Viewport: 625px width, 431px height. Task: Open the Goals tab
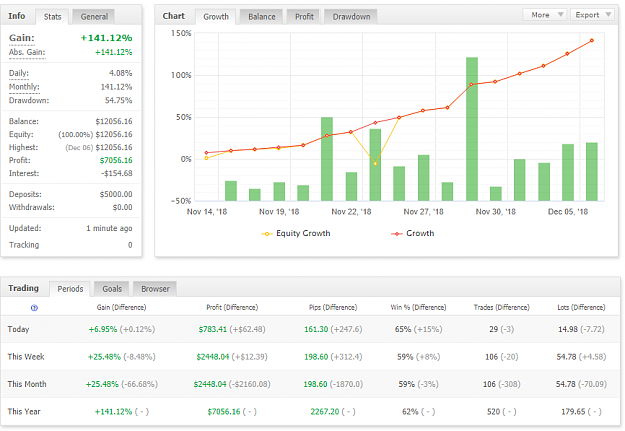pos(112,289)
